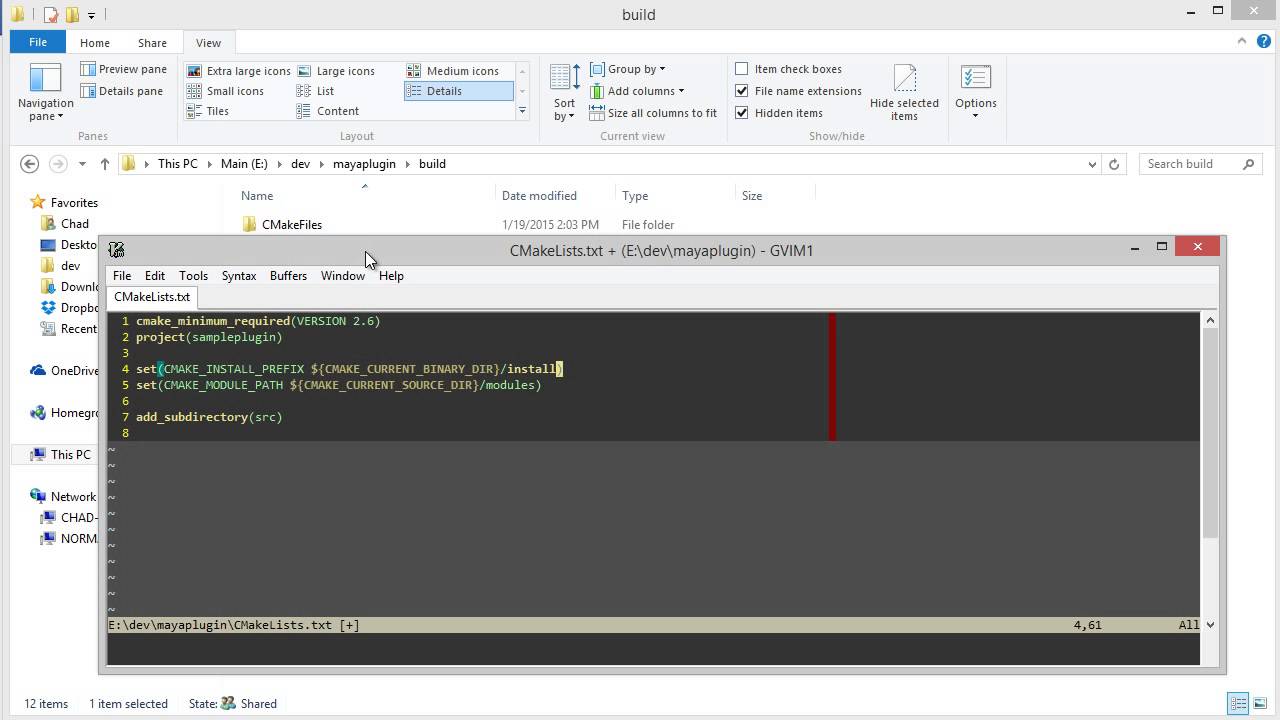Choose the List layout
This screenshot has height=720, width=1280.
point(315,91)
